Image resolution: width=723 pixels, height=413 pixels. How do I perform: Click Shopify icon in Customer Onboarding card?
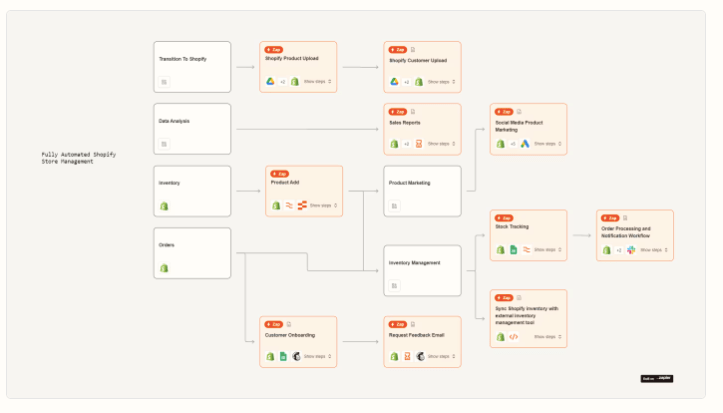pos(270,356)
